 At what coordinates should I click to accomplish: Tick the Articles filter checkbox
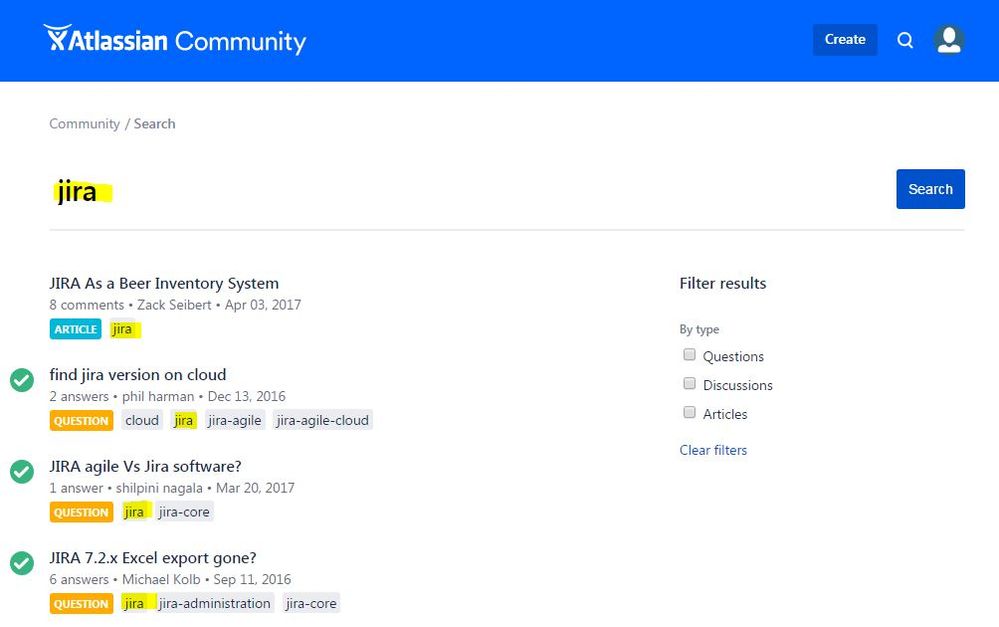pyautogui.click(x=689, y=412)
